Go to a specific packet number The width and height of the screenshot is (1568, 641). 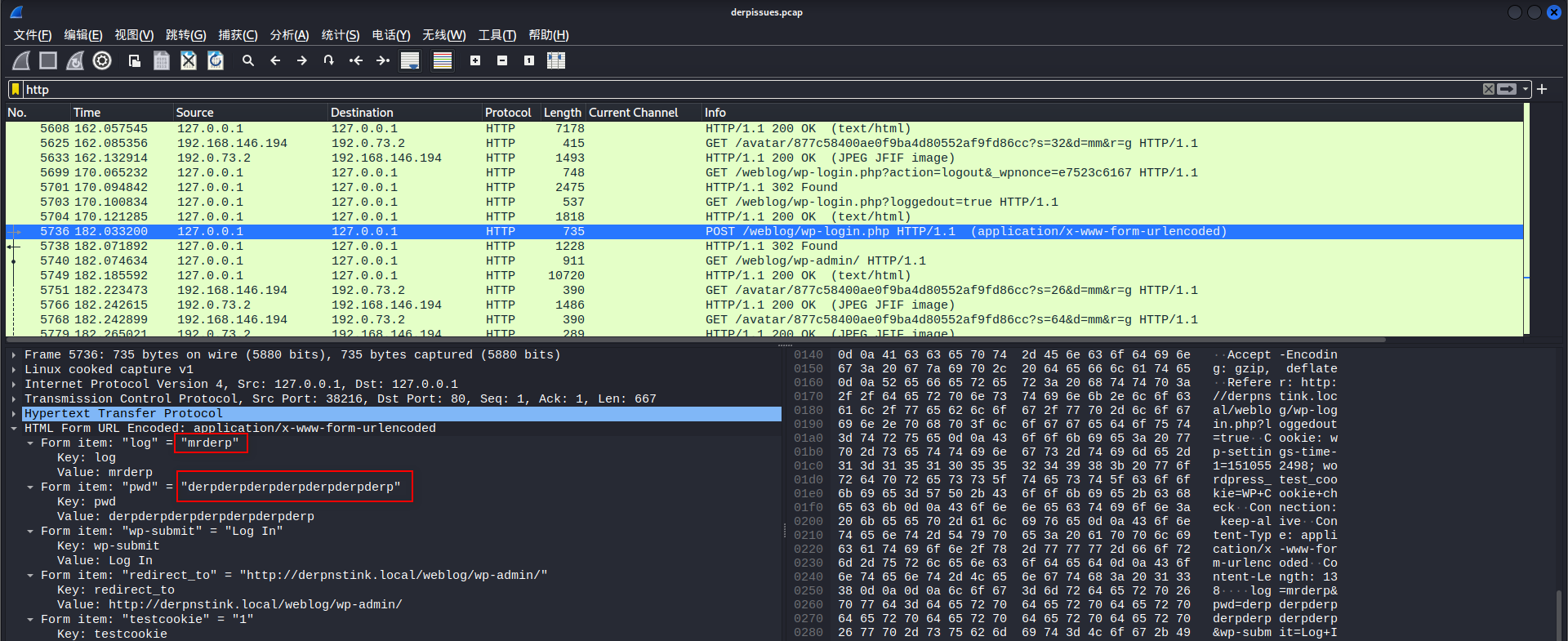(329, 60)
